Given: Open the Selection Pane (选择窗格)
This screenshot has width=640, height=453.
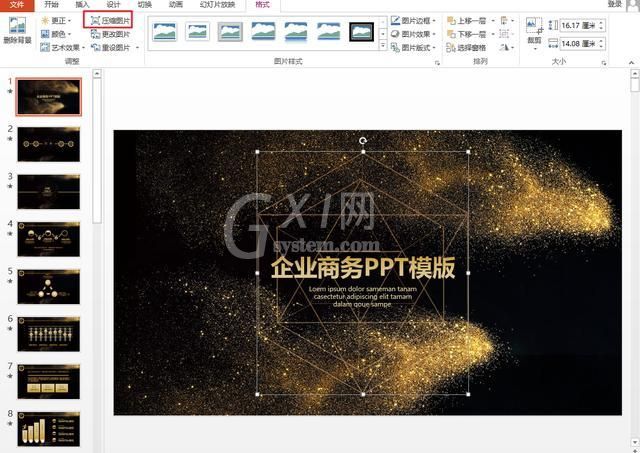Looking at the screenshot, I should pyautogui.click(x=467, y=48).
